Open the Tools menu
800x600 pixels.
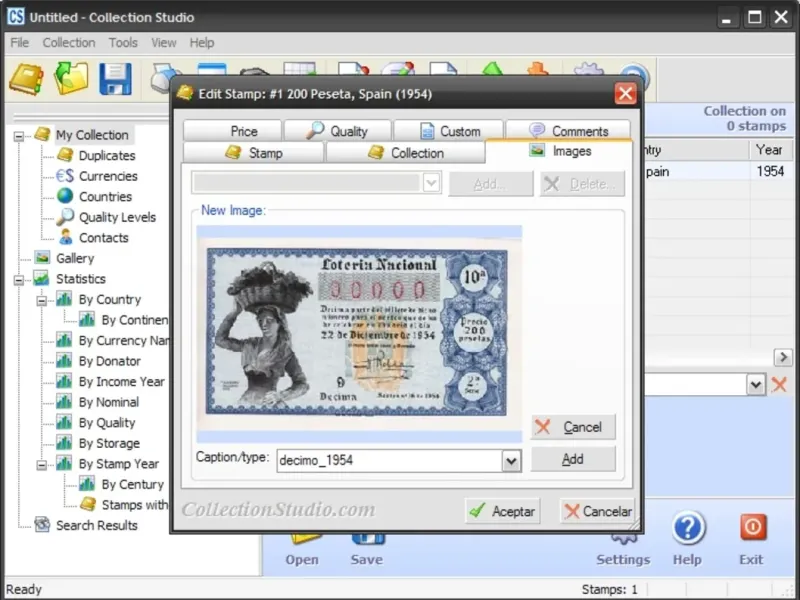[x=123, y=43]
